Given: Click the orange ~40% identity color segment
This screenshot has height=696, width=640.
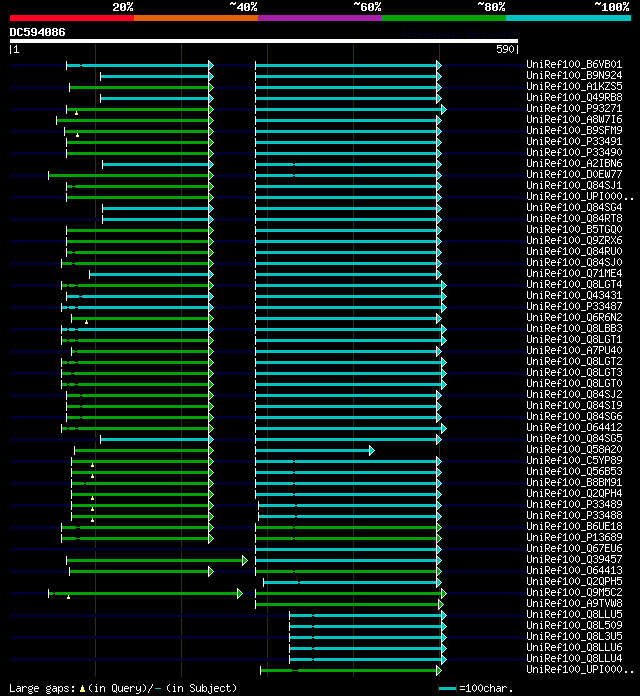Looking at the screenshot, I should (x=196, y=18).
